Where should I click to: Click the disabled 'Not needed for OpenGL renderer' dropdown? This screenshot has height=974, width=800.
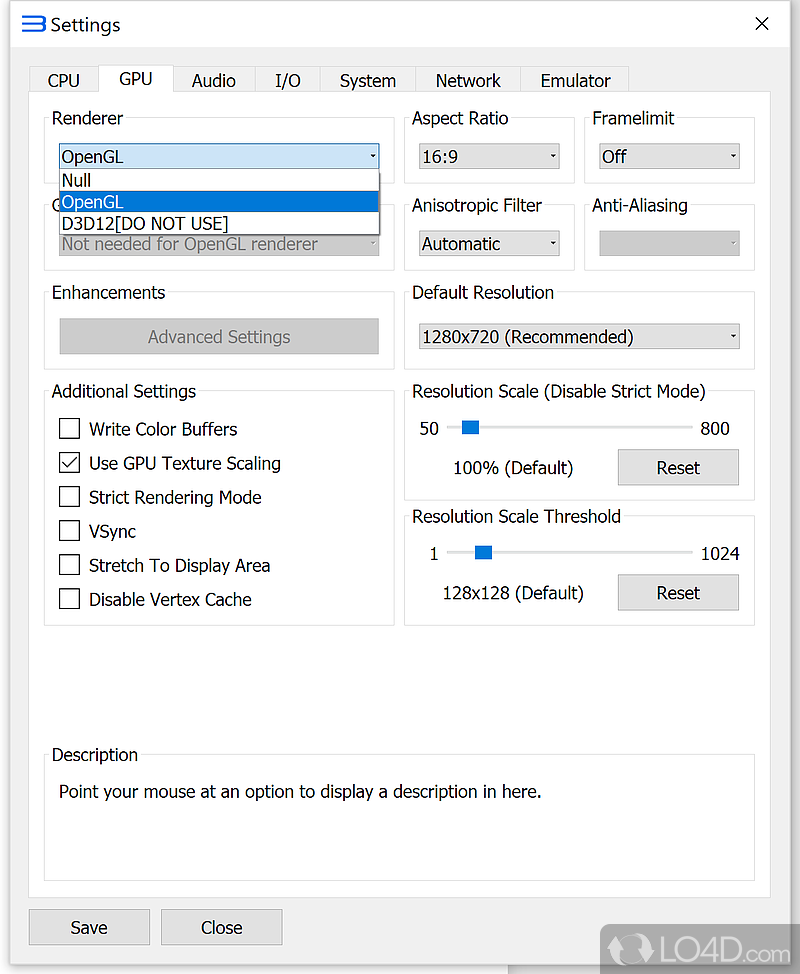tap(219, 245)
